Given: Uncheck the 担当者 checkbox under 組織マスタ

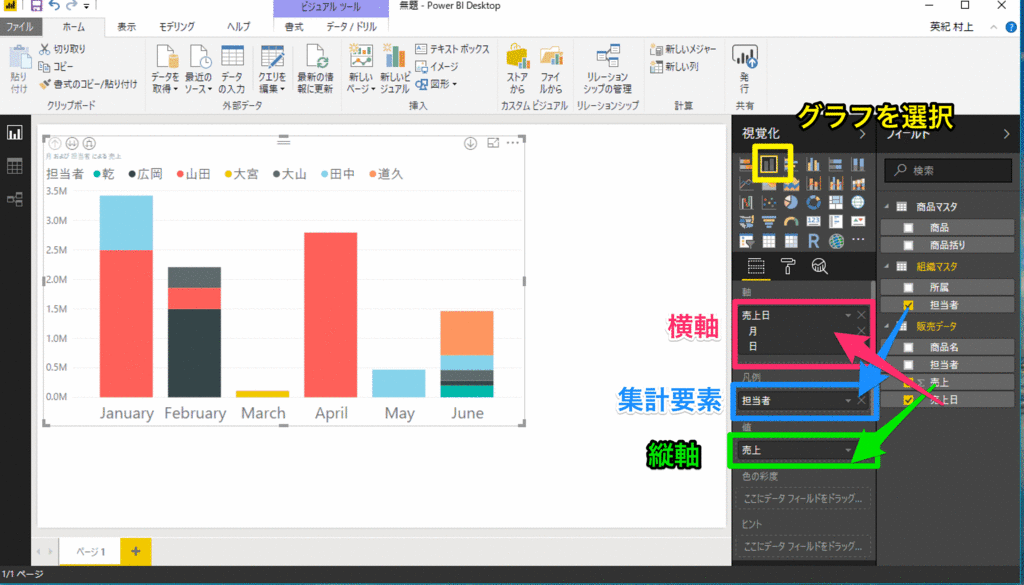Looking at the screenshot, I should 908,304.
